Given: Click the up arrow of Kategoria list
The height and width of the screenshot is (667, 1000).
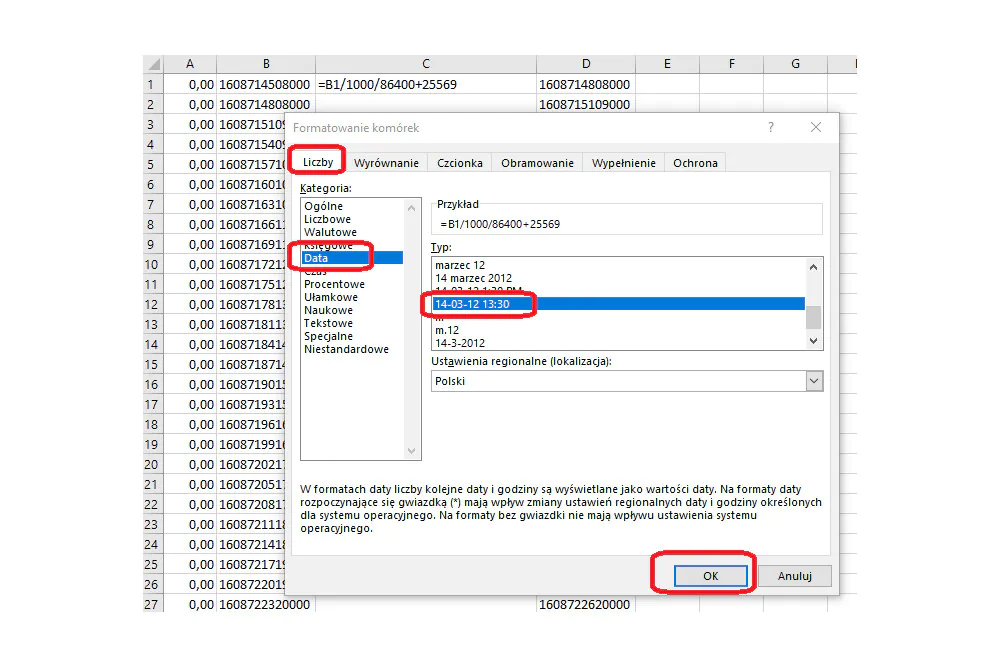Looking at the screenshot, I should click(x=411, y=208).
